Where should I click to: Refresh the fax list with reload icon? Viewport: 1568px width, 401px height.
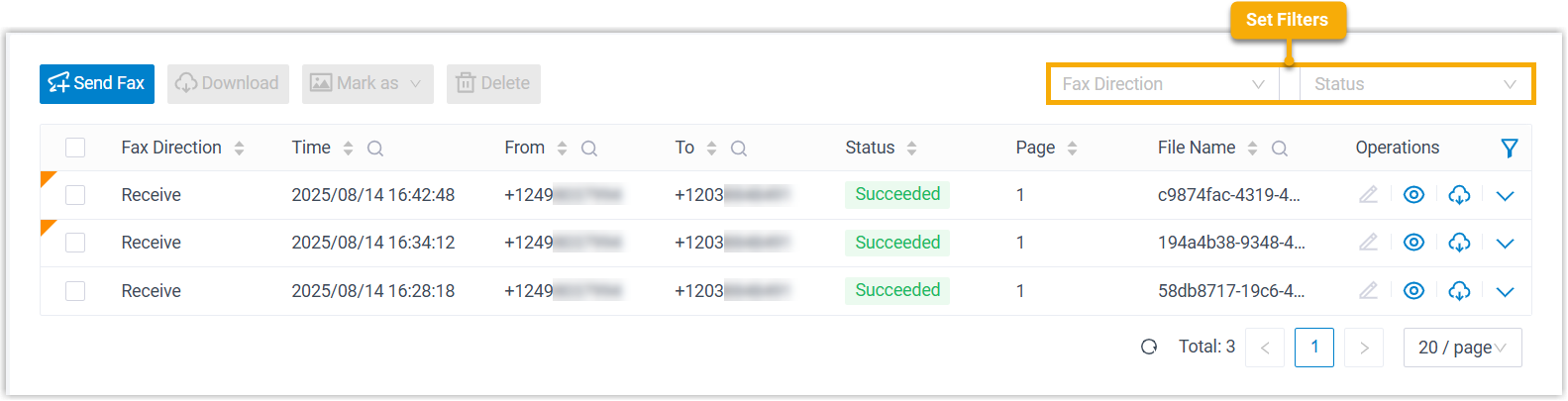tap(1149, 348)
